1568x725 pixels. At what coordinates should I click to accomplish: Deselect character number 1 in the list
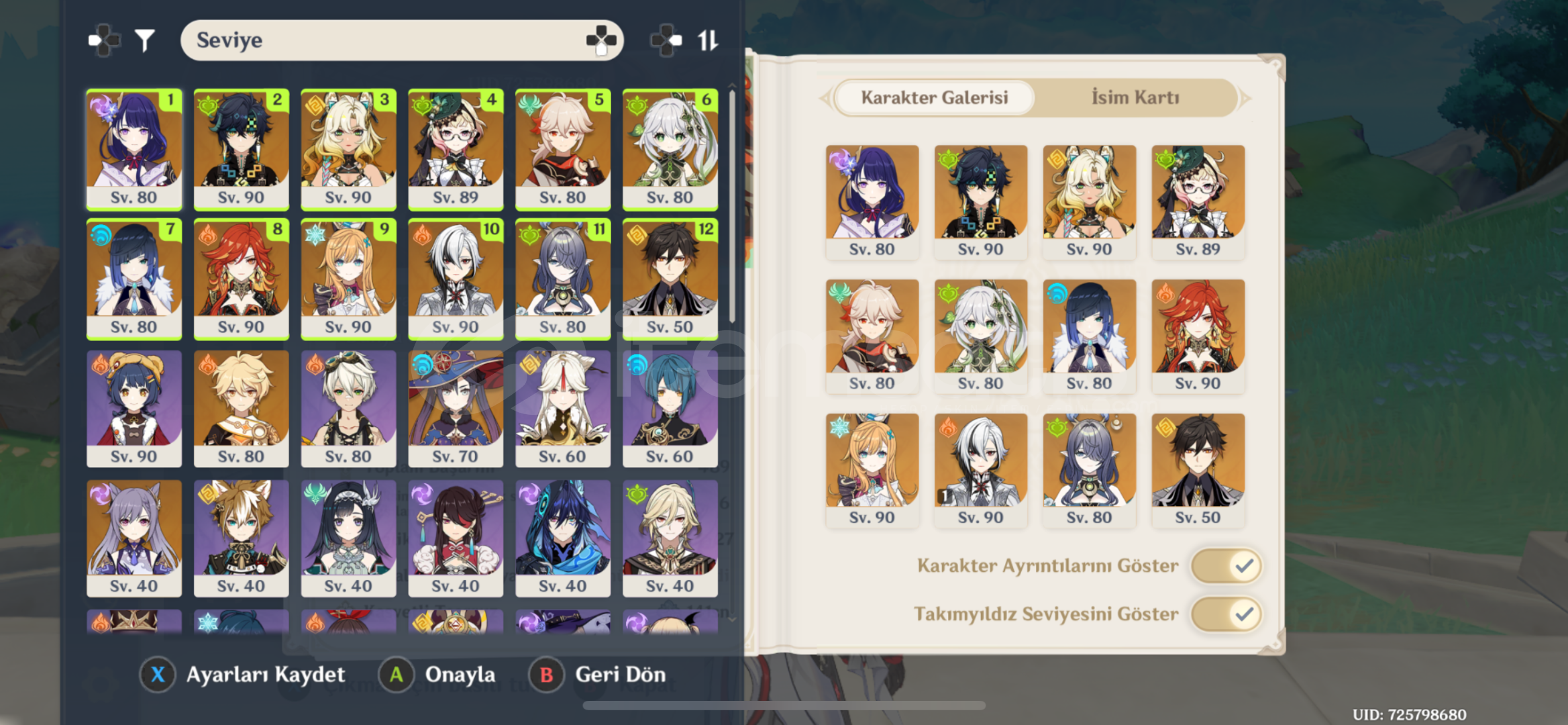134,149
